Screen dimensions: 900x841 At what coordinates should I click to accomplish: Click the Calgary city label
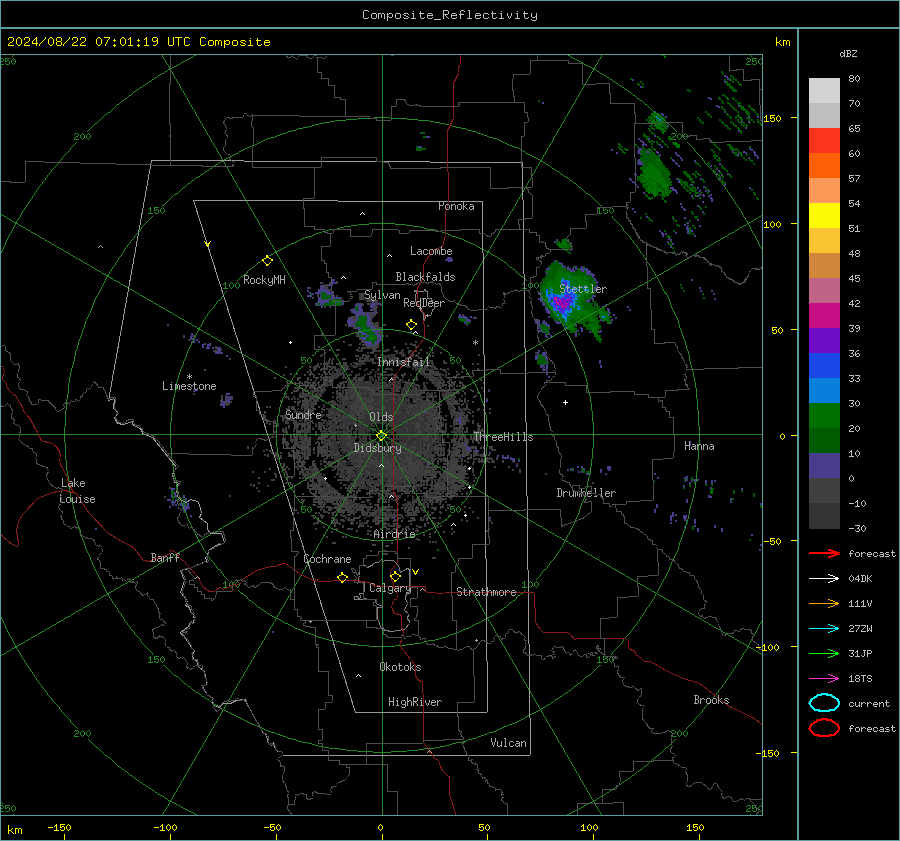point(390,588)
